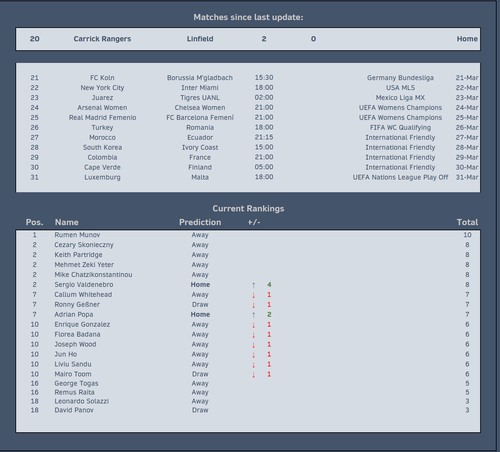
Task: Click the Carrick Rangers team name
Action: (102, 39)
